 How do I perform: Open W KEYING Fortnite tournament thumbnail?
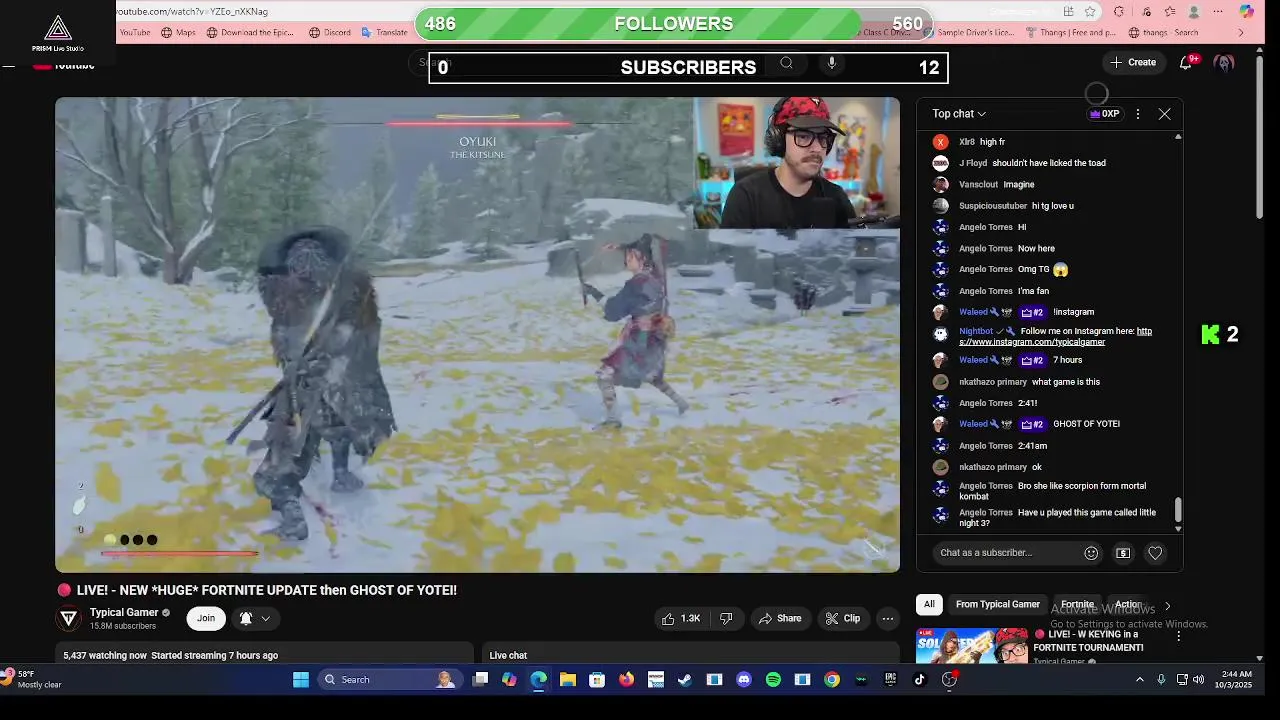tap(971, 645)
